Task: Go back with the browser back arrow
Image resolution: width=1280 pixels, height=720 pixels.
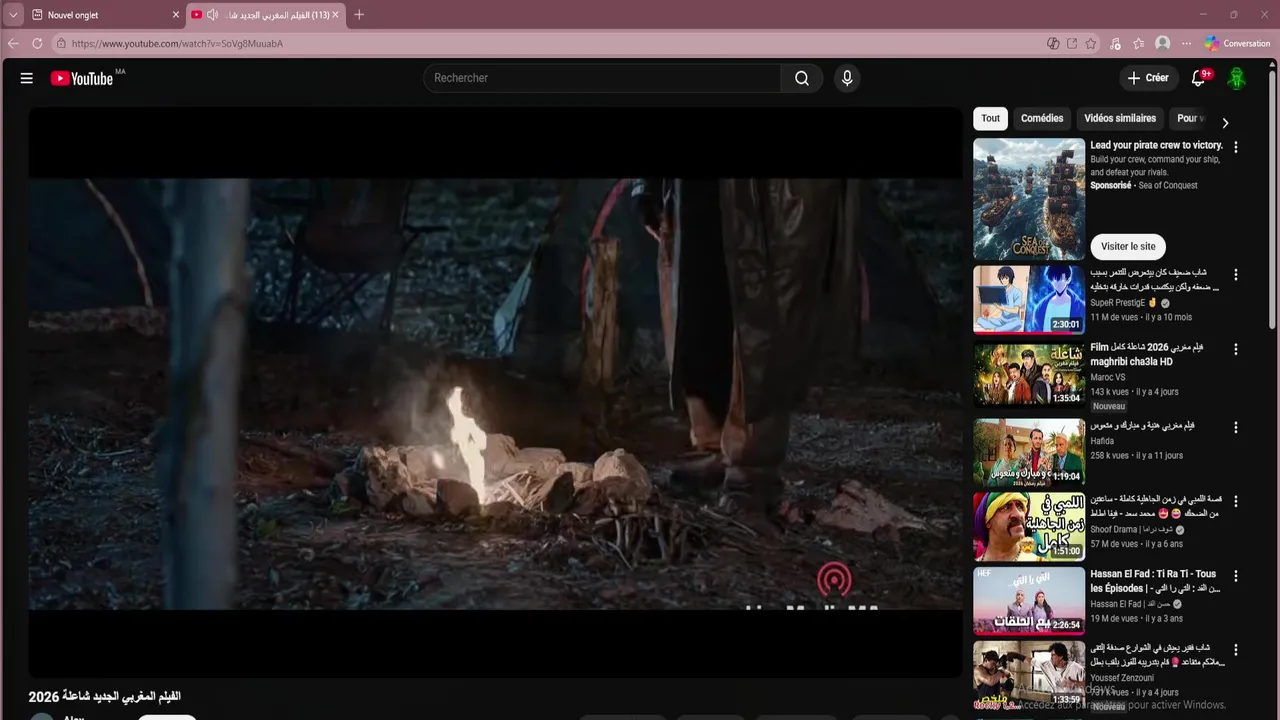Action: tap(13, 43)
